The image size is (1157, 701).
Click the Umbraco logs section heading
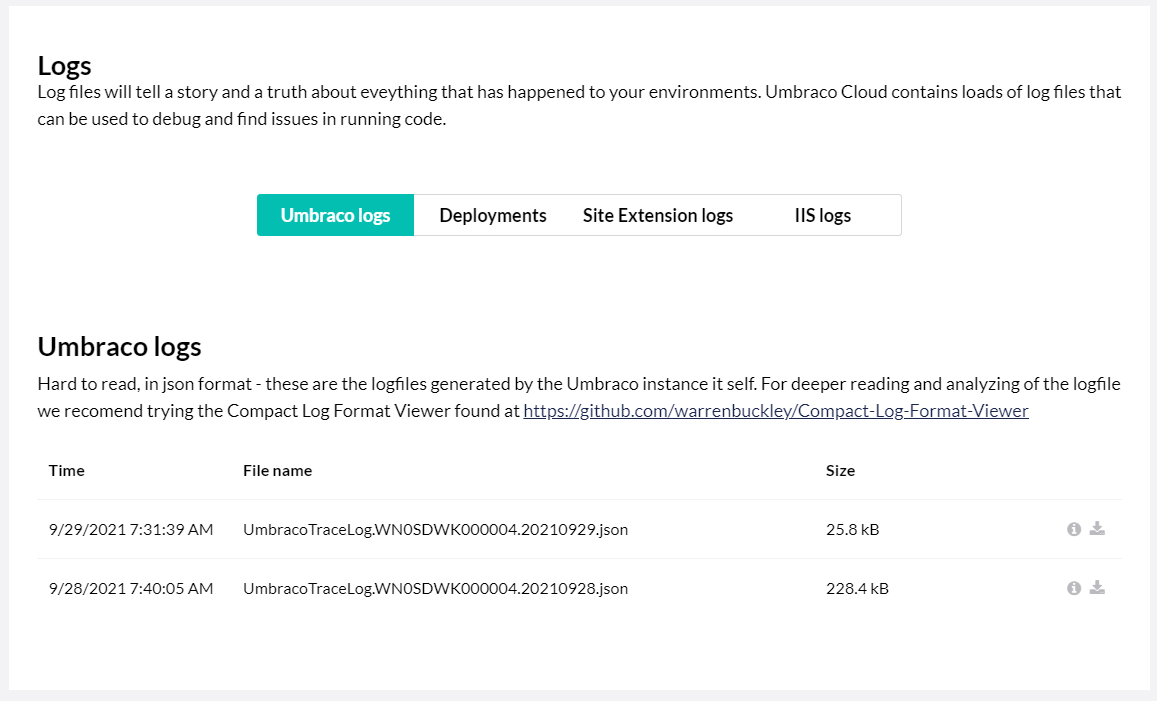pyautogui.click(x=119, y=347)
